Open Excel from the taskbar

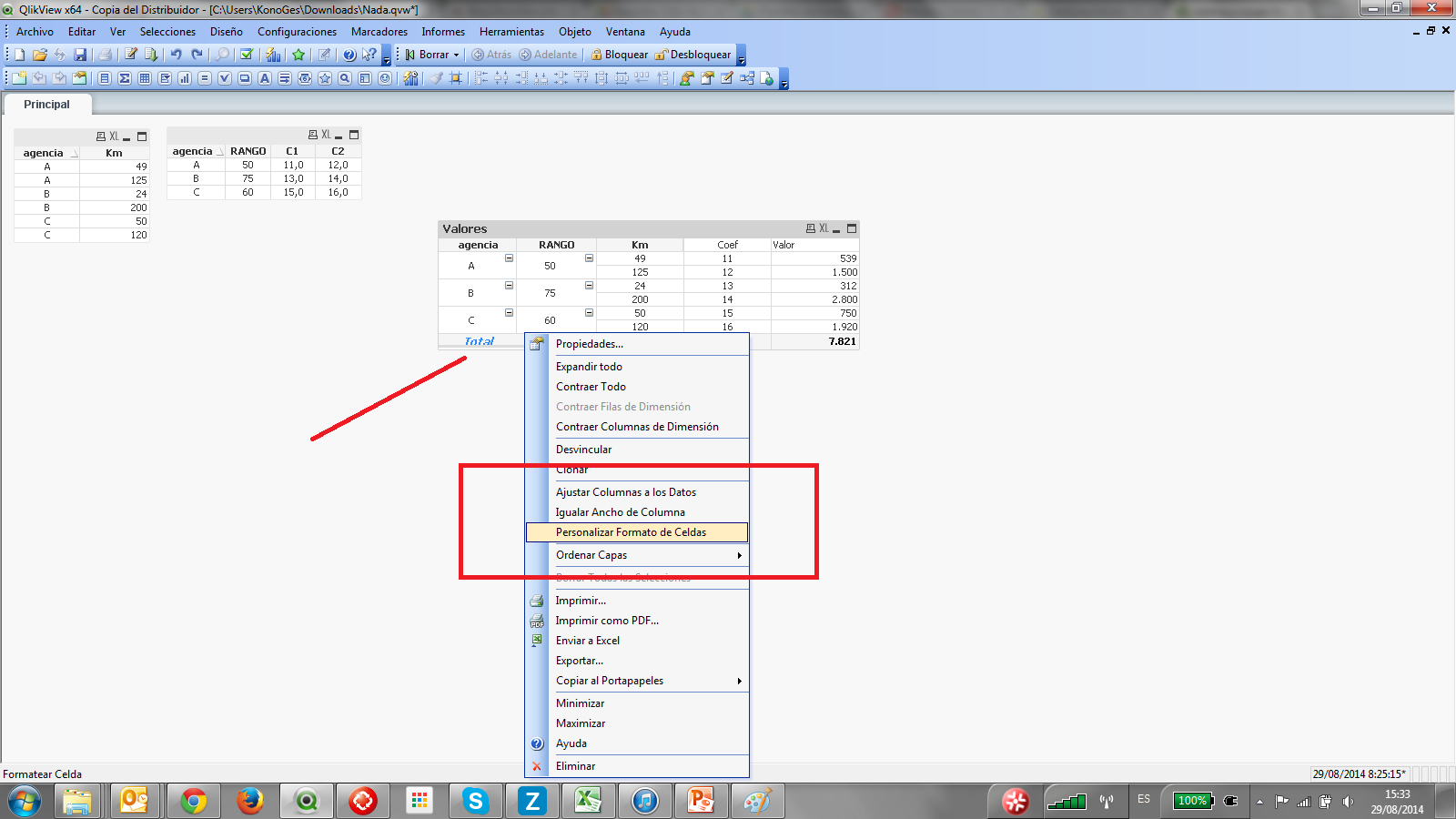pyautogui.click(x=588, y=801)
